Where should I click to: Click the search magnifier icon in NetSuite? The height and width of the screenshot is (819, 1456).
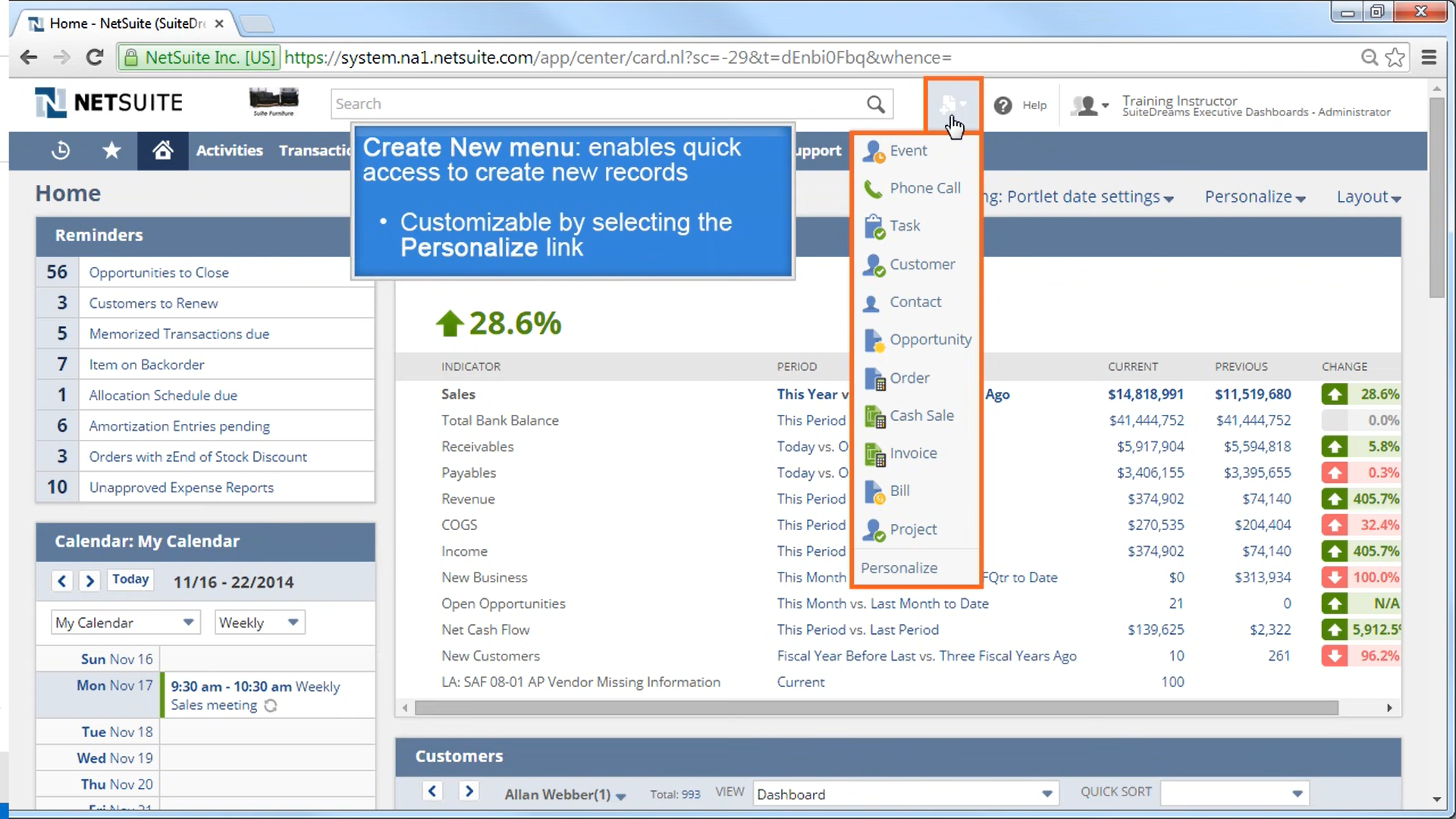point(875,104)
